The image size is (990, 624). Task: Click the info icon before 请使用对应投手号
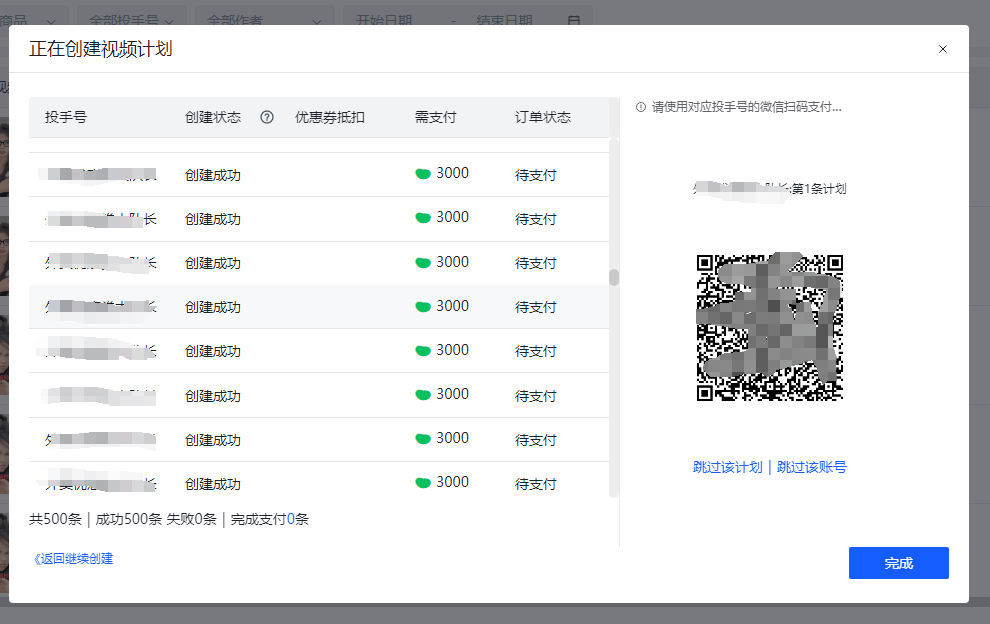[x=641, y=107]
